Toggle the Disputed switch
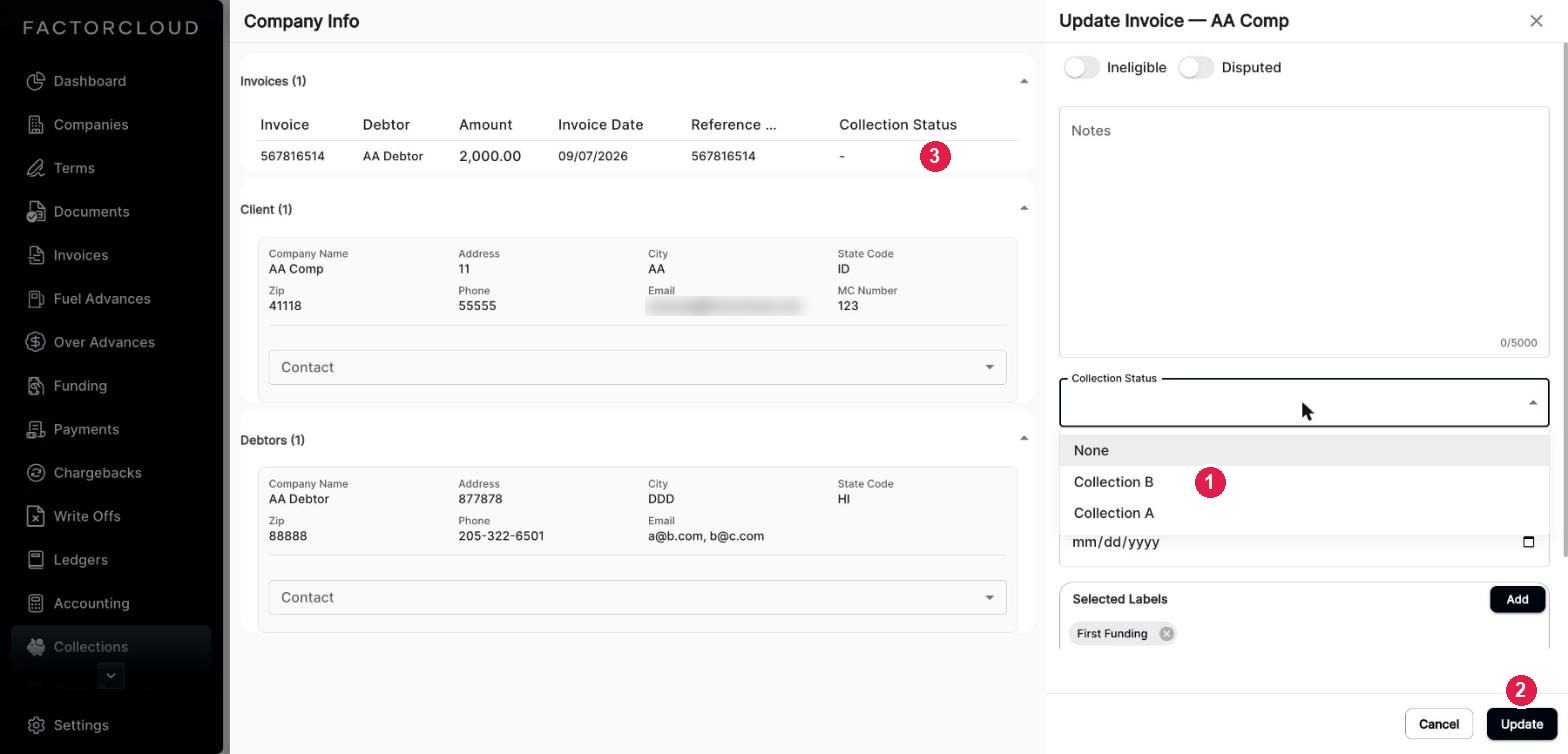 coord(1196,67)
